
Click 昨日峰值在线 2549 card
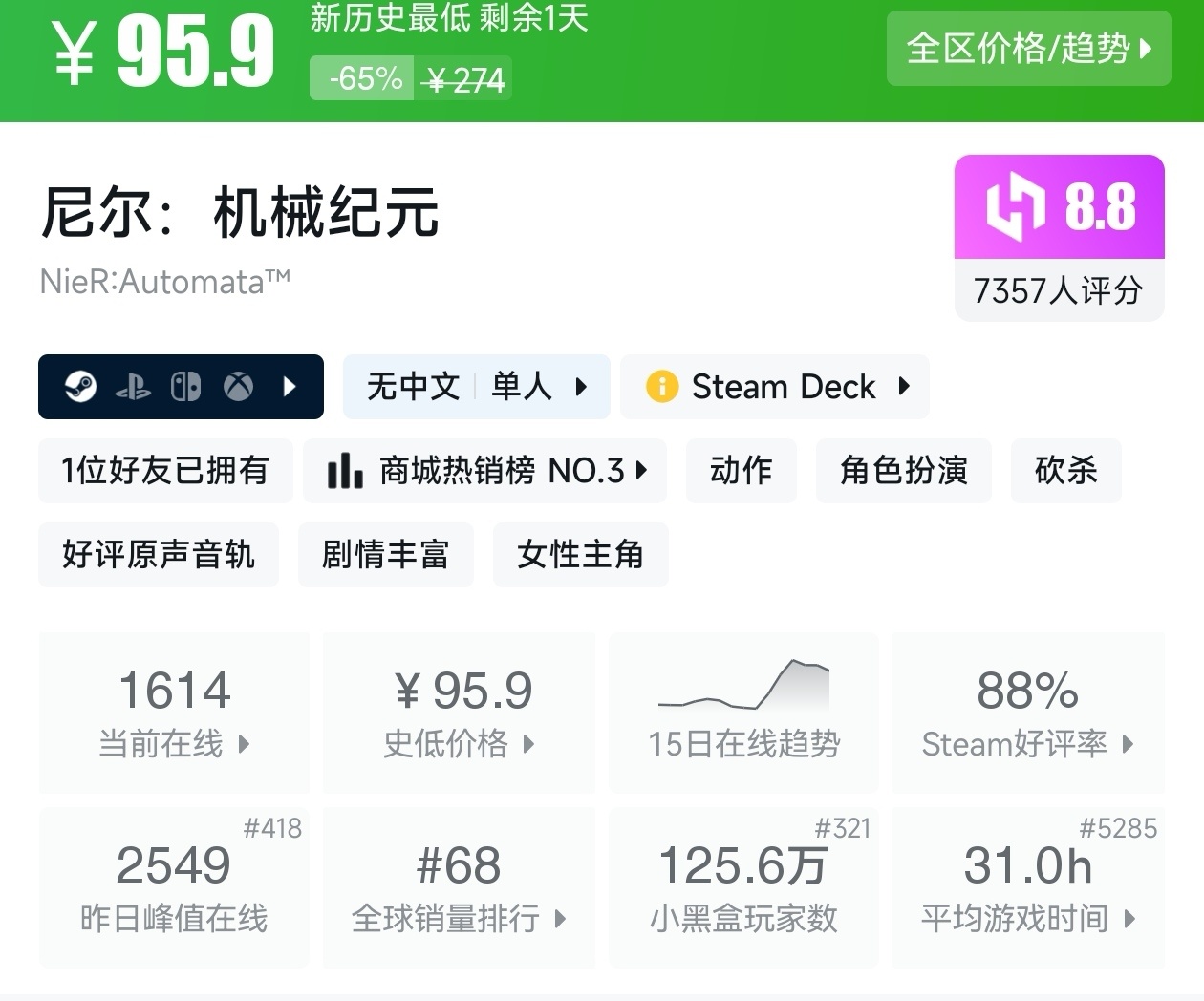[x=174, y=887]
